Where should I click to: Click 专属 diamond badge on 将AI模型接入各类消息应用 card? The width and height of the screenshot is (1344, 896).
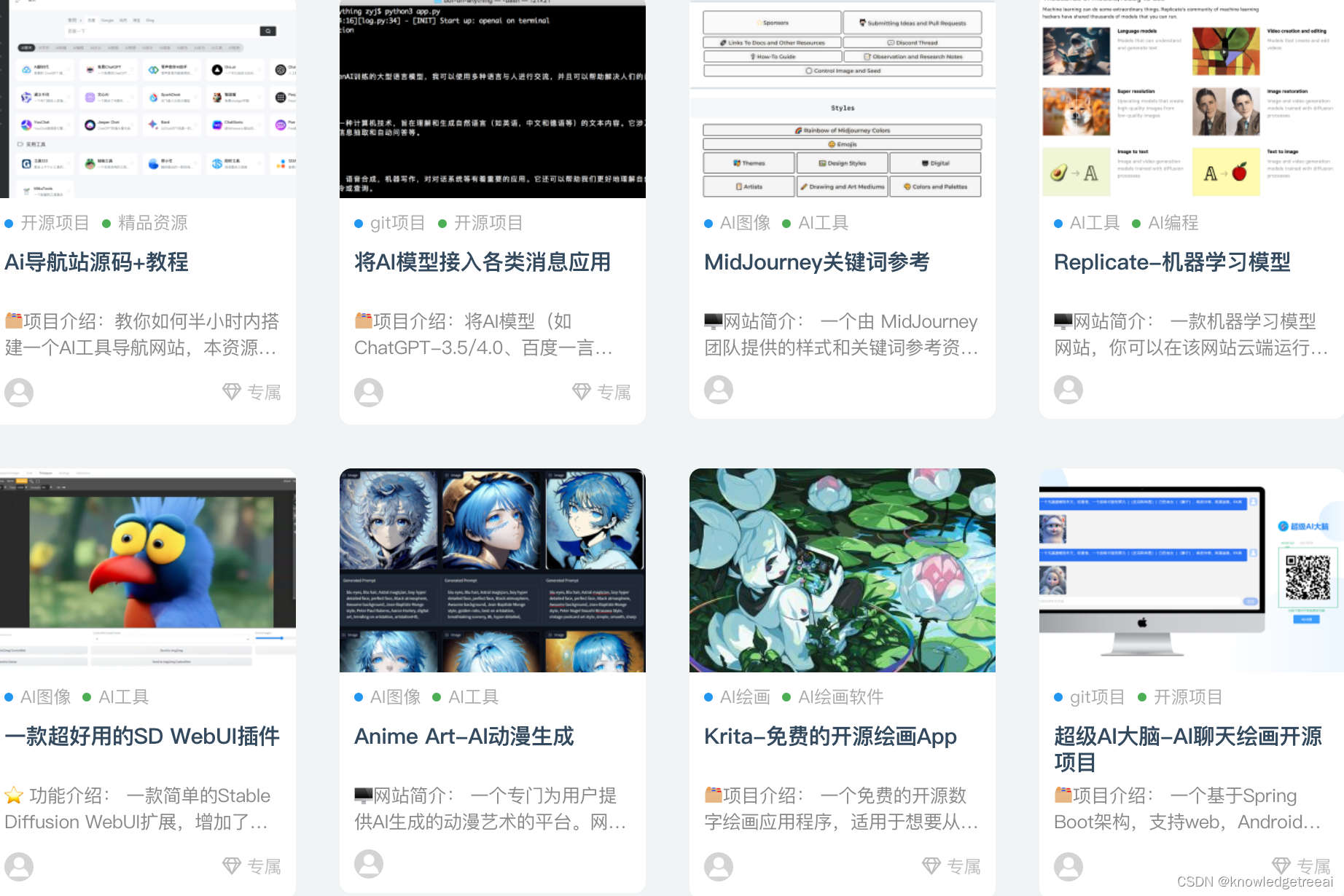[601, 392]
